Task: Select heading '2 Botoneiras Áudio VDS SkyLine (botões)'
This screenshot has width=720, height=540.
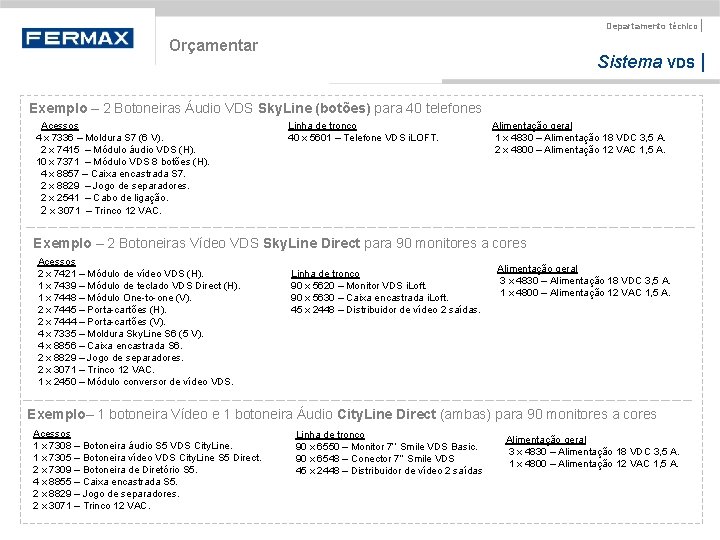Action: [x=237, y=108]
